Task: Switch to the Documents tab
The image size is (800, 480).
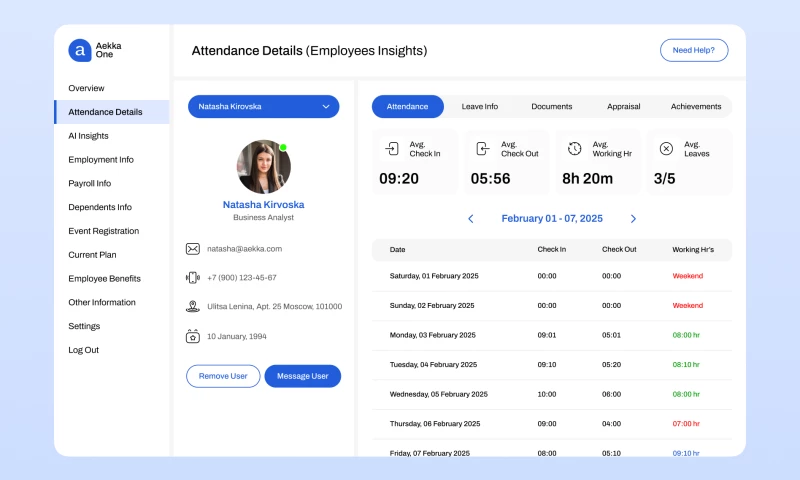Action: (x=552, y=107)
